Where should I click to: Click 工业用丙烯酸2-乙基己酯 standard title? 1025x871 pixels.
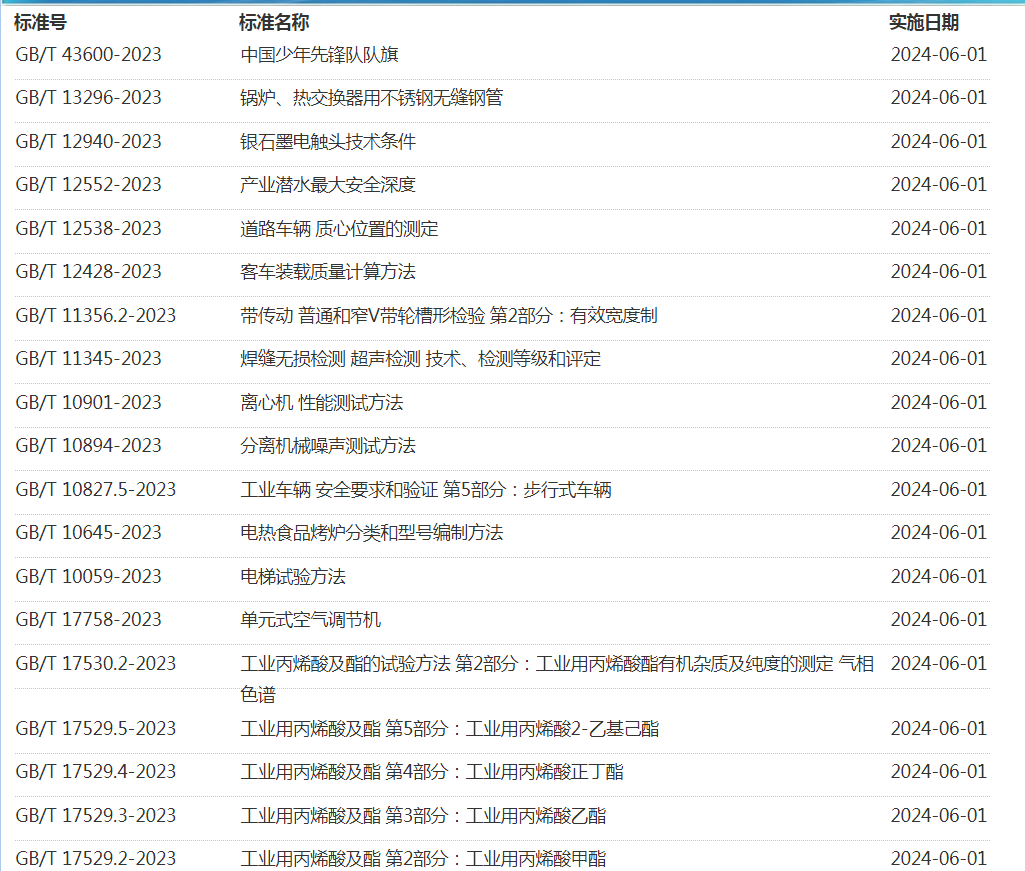click(x=449, y=729)
